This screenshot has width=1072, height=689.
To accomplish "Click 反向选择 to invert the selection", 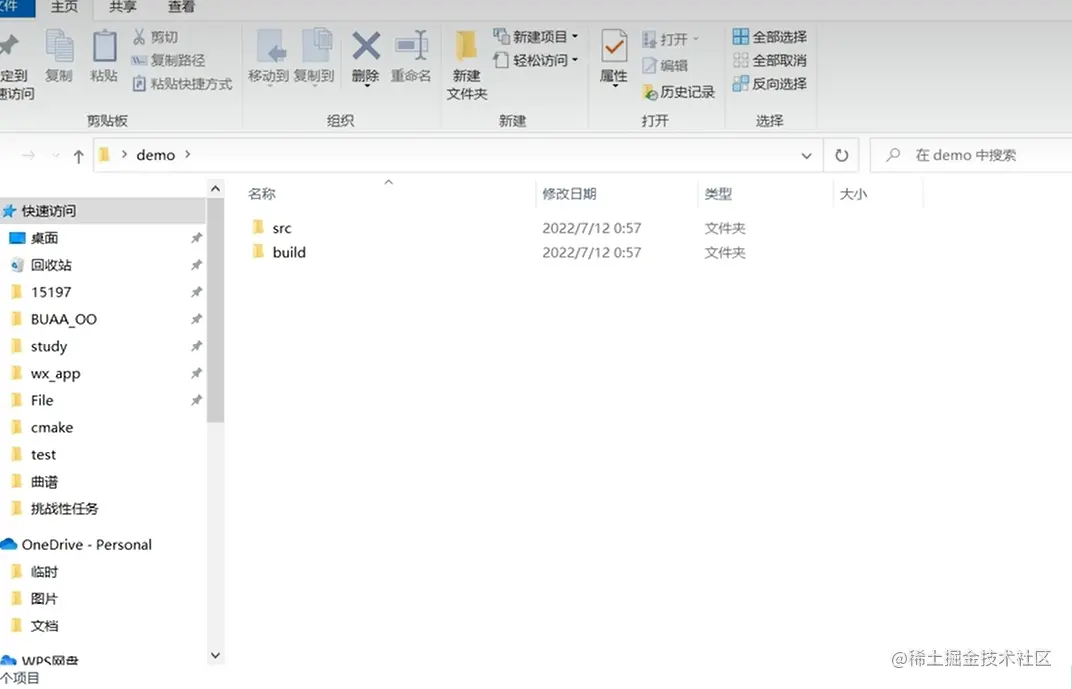I will click(768, 83).
